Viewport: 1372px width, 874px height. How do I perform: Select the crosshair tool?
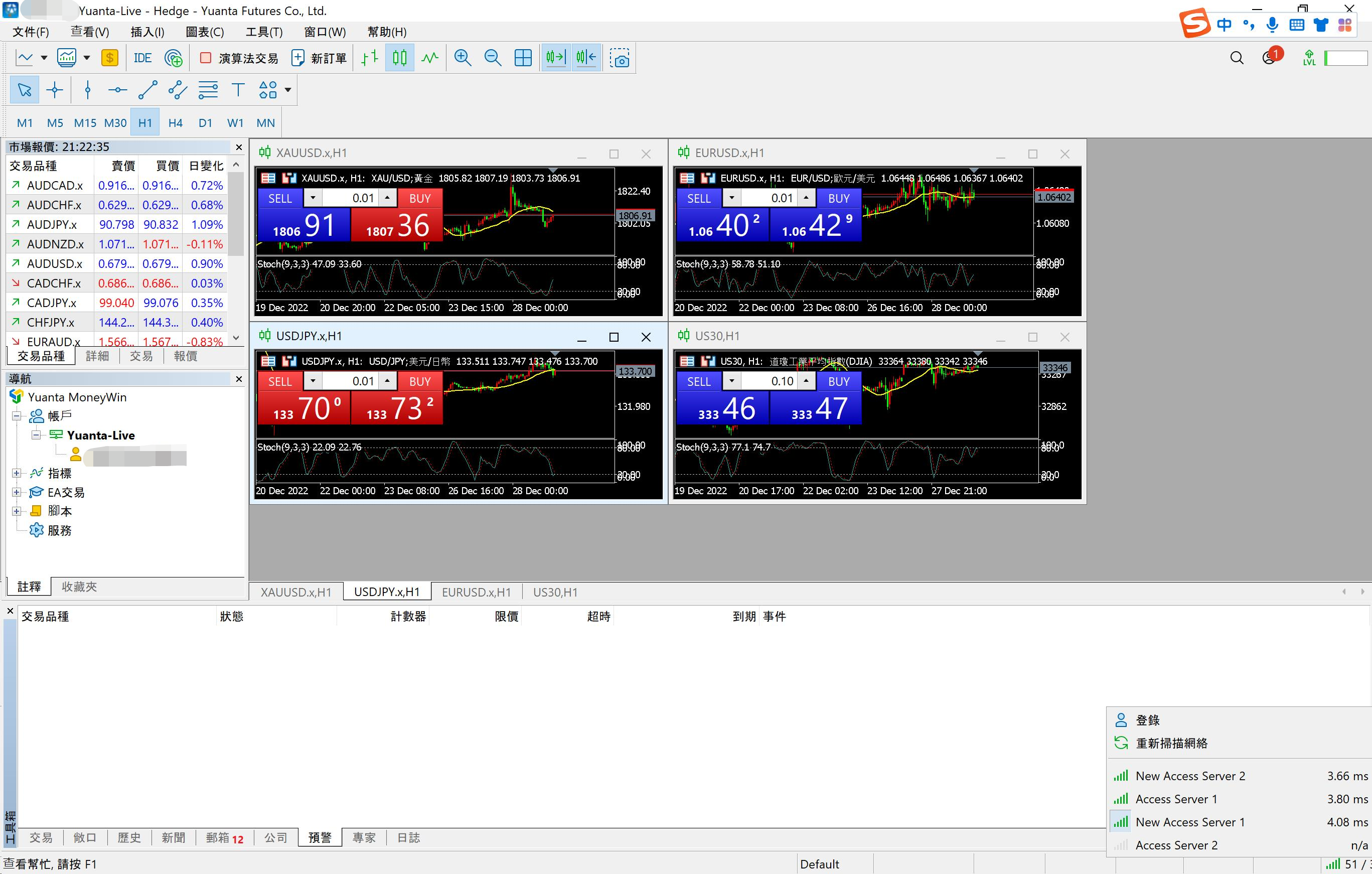tap(55, 90)
